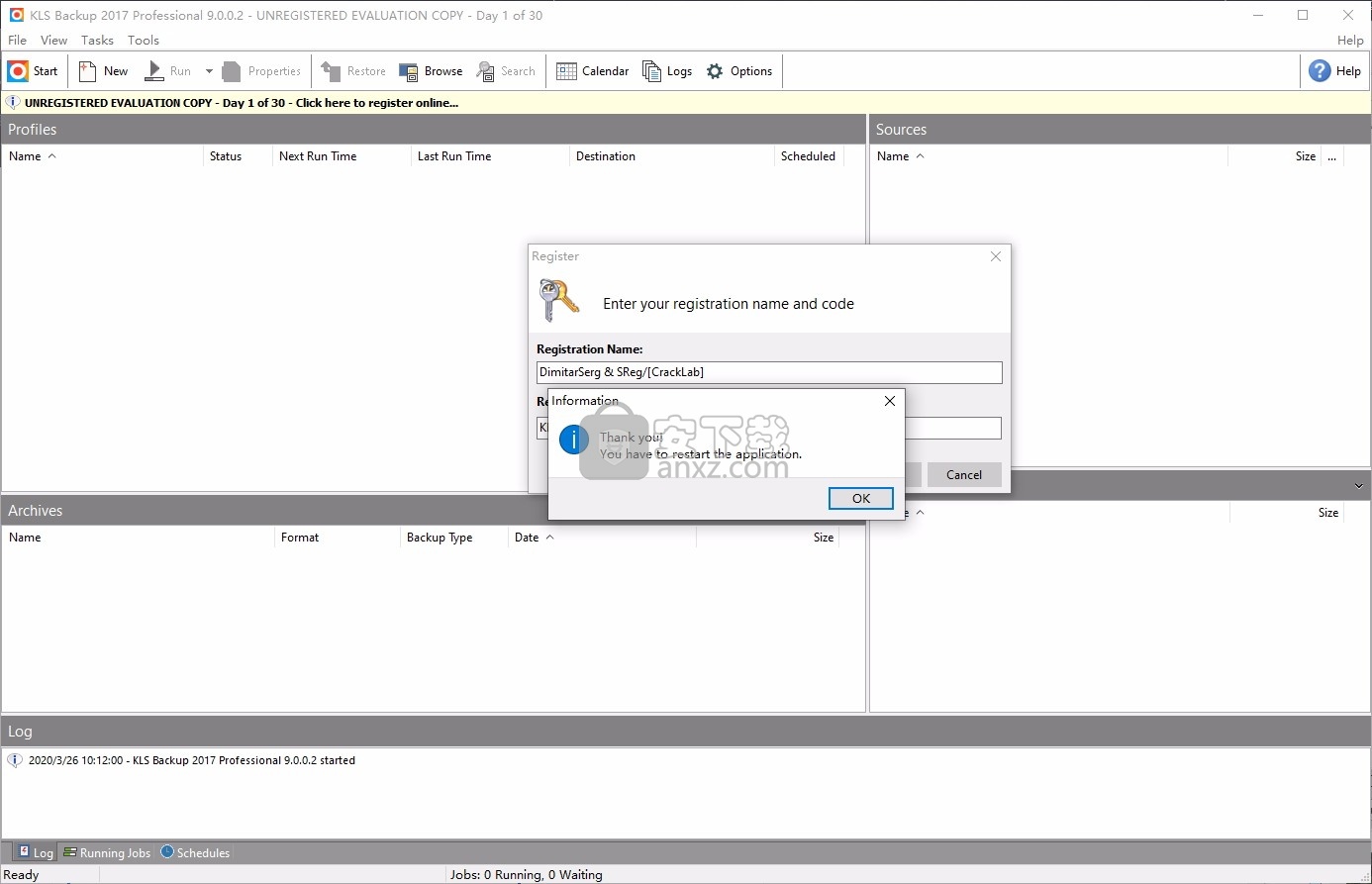
Task: Switch to the Log tab
Action: point(36,852)
